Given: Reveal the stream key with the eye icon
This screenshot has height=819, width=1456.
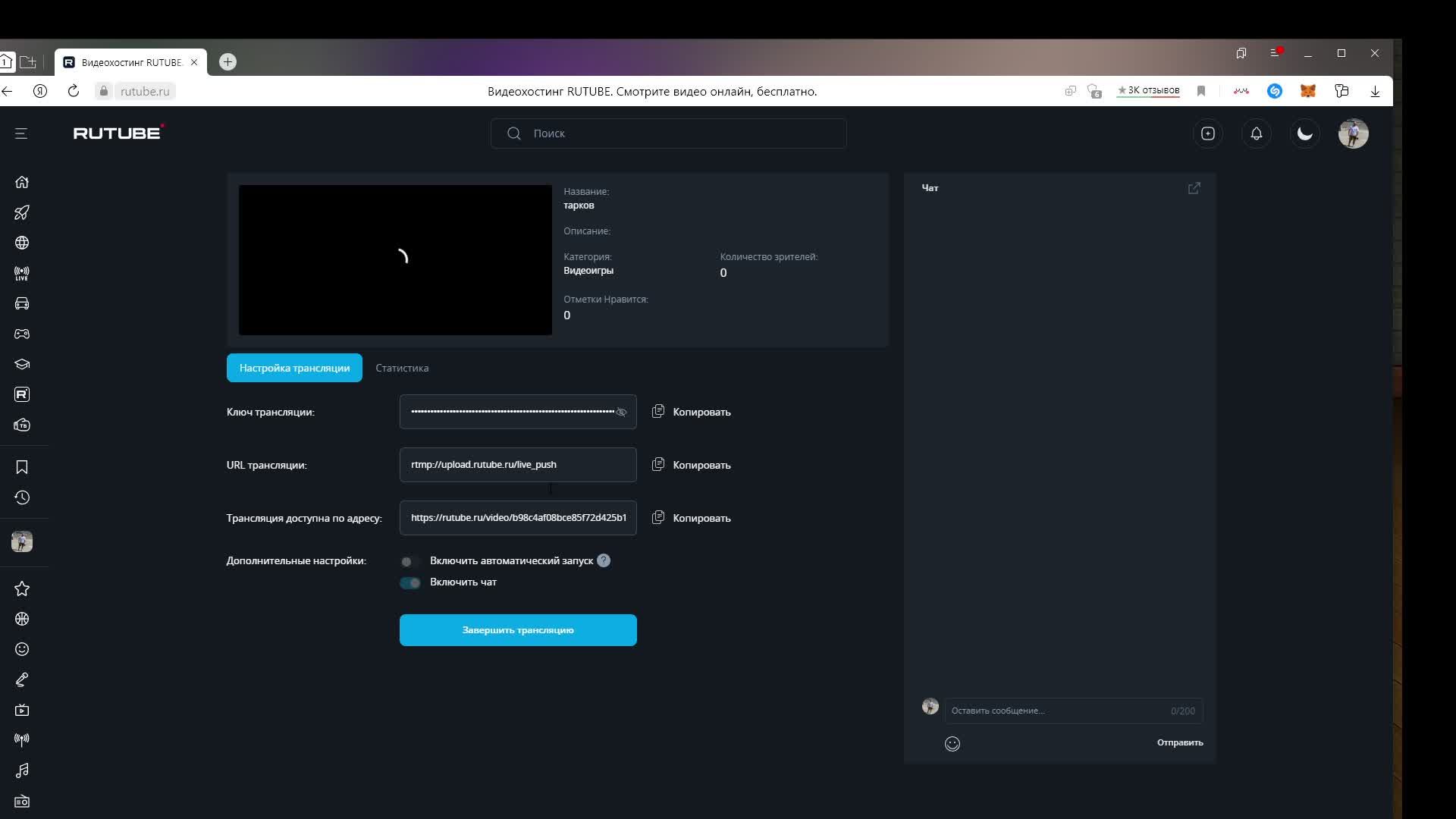Looking at the screenshot, I should click(x=621, y=413).
